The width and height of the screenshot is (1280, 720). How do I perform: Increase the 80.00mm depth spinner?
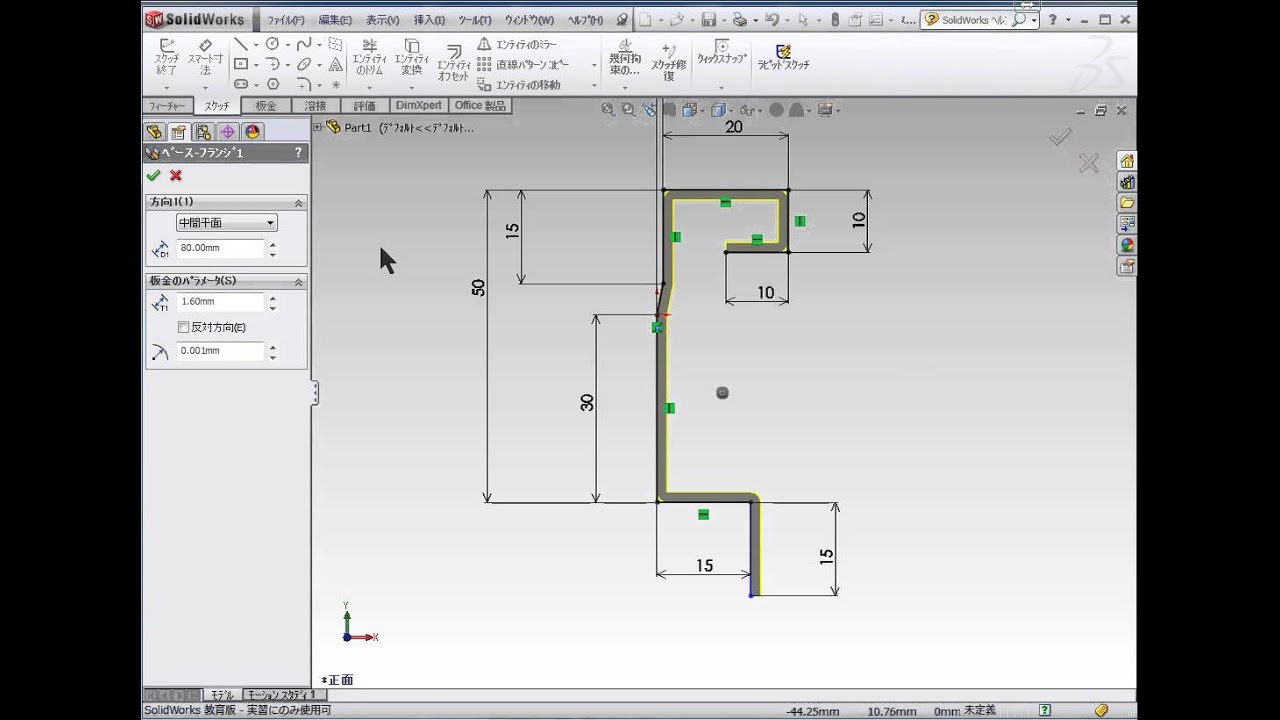[x=273, y=244]
